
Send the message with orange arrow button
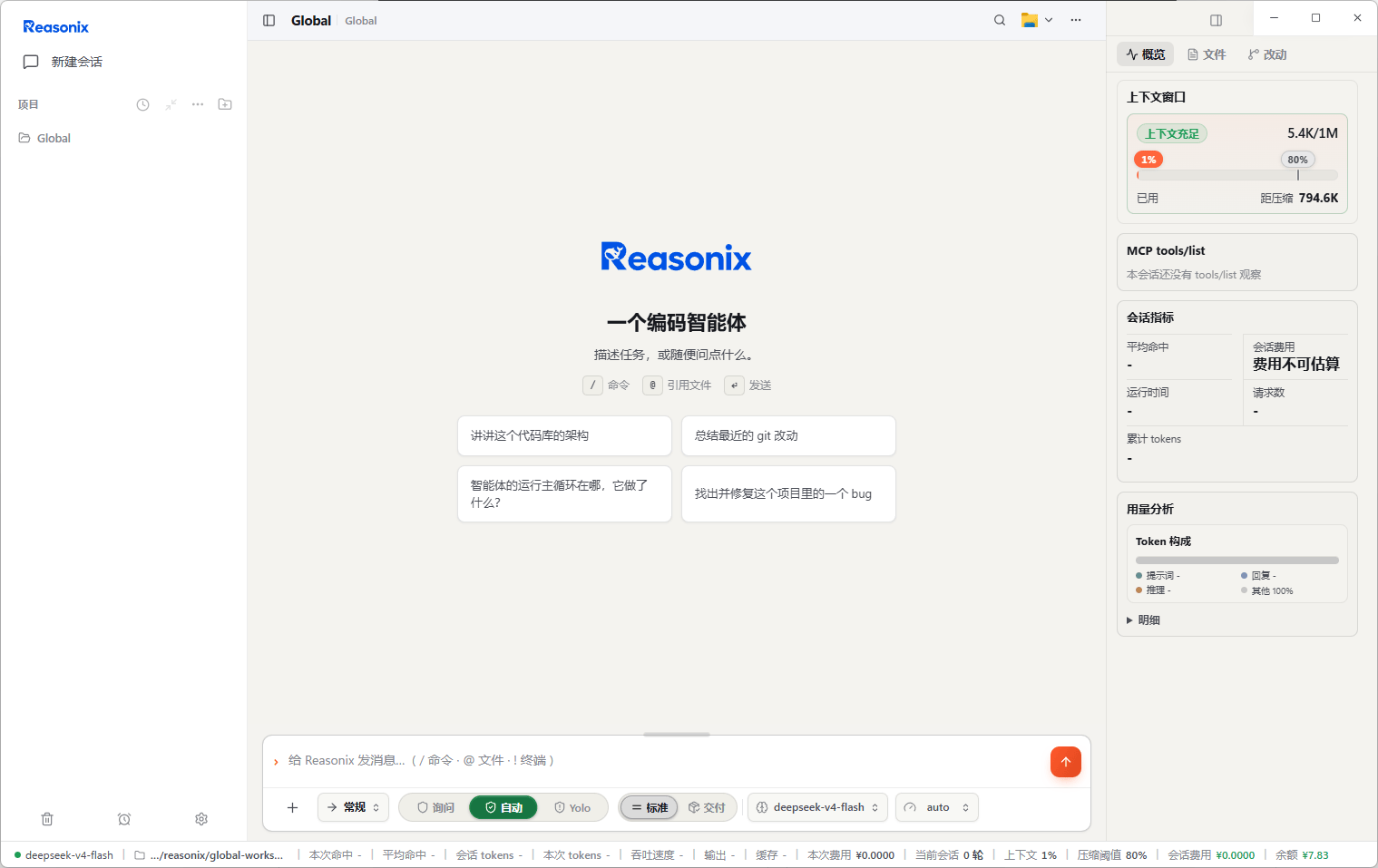[x=1066, y=762]
